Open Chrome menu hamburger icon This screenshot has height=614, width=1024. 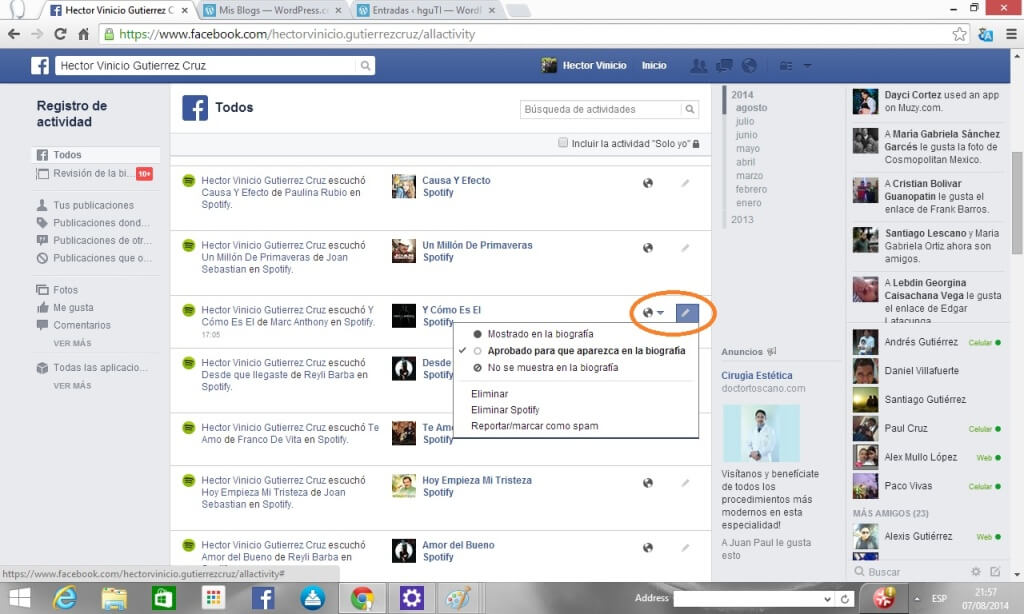(x=1011, y=34)
